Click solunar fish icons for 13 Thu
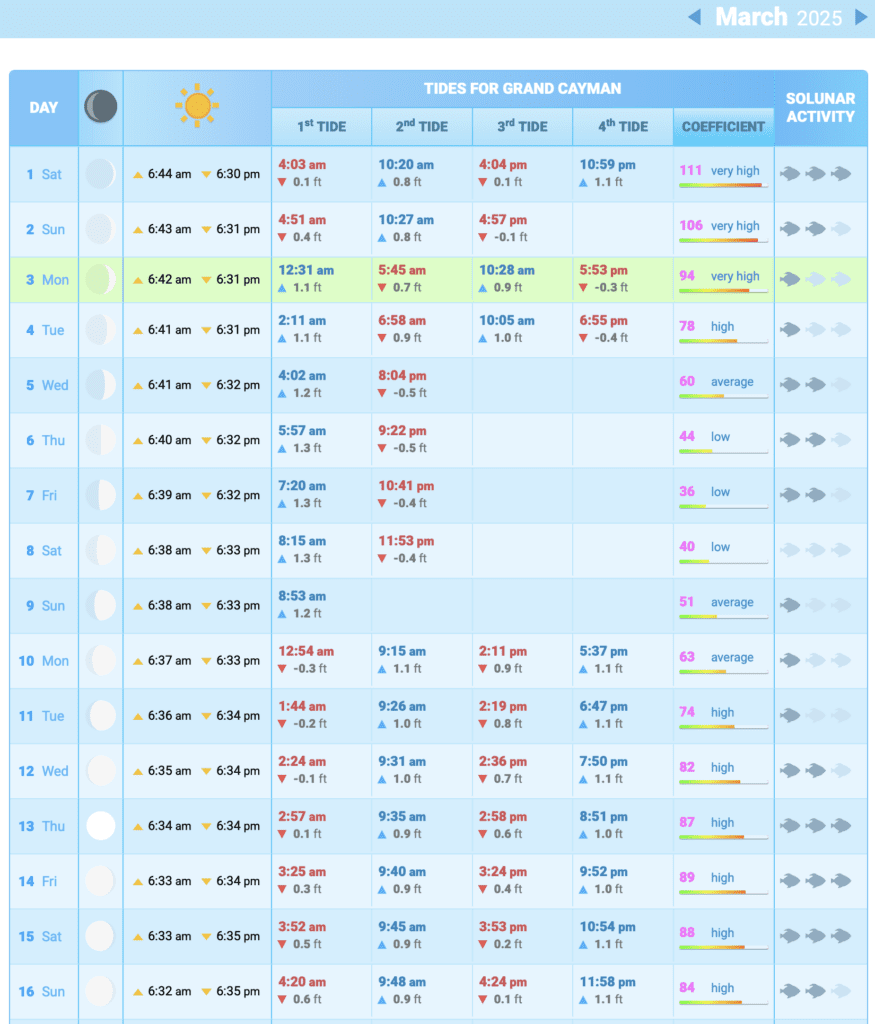 pyautogui.click(x=815, y=826)
